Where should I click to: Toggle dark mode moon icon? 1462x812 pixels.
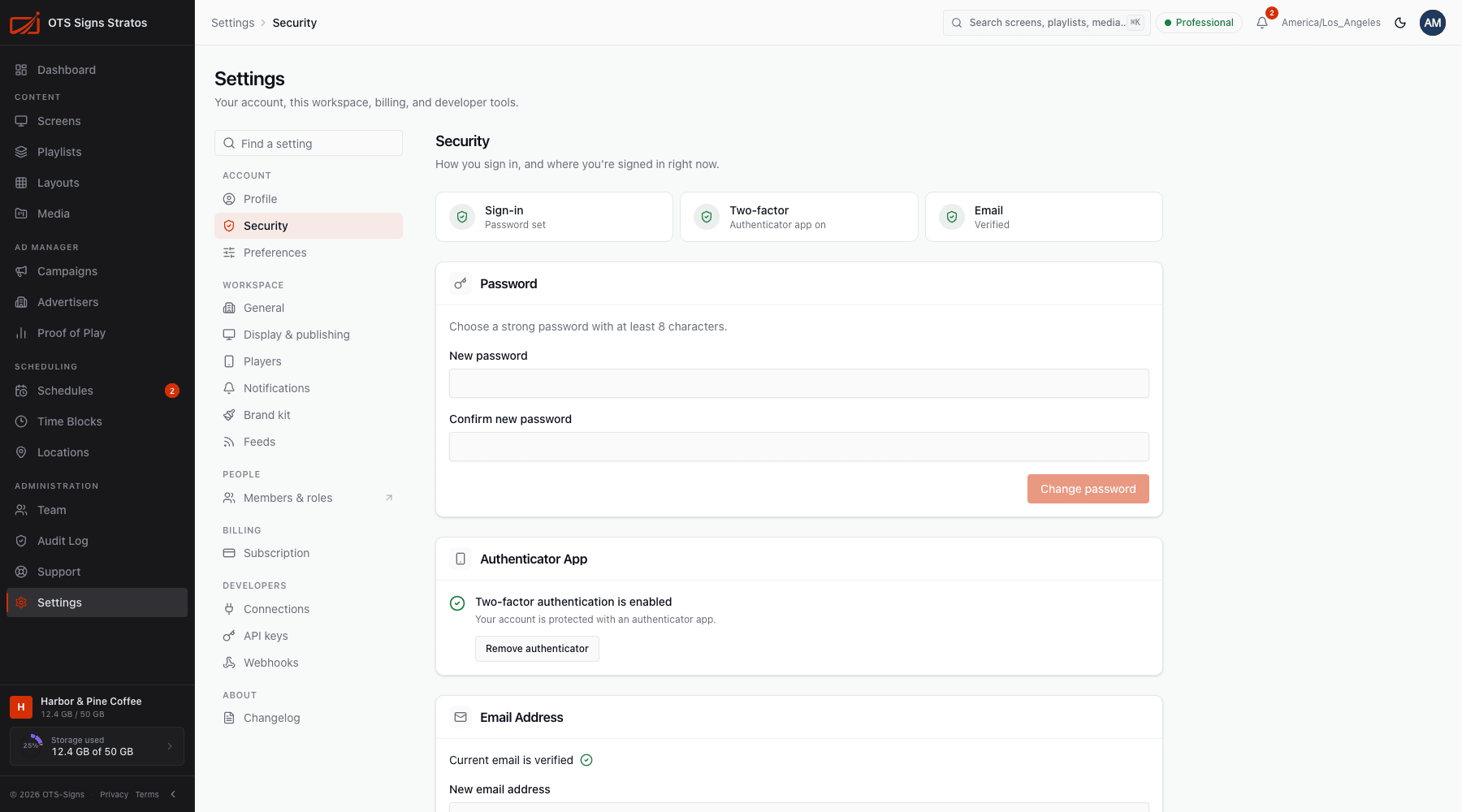[x=1400, y=23]
